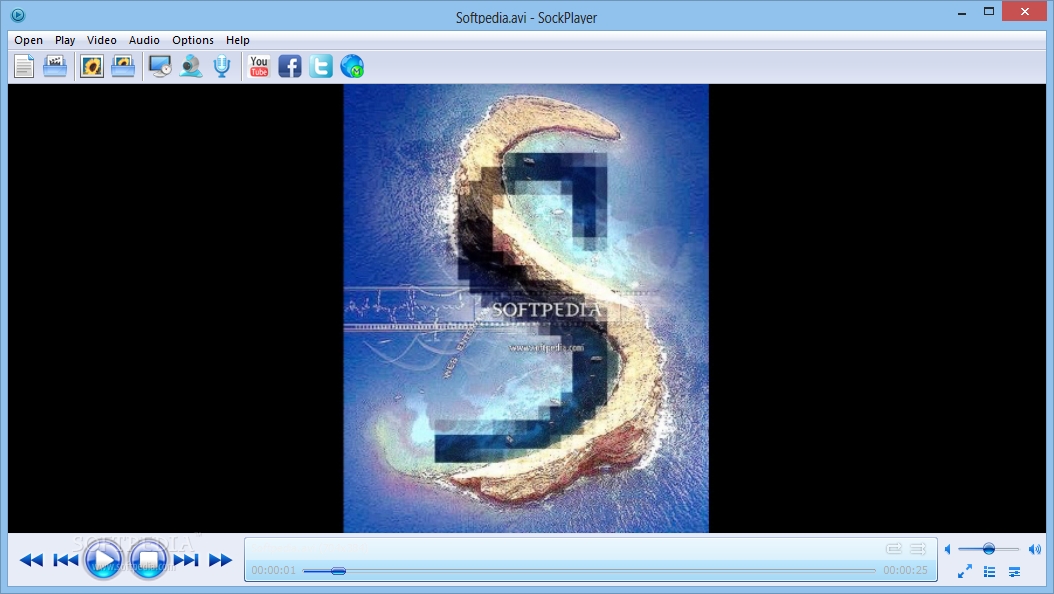Click the round Stop button
This screenshot has height=594, width=1054.
[149, 559]
